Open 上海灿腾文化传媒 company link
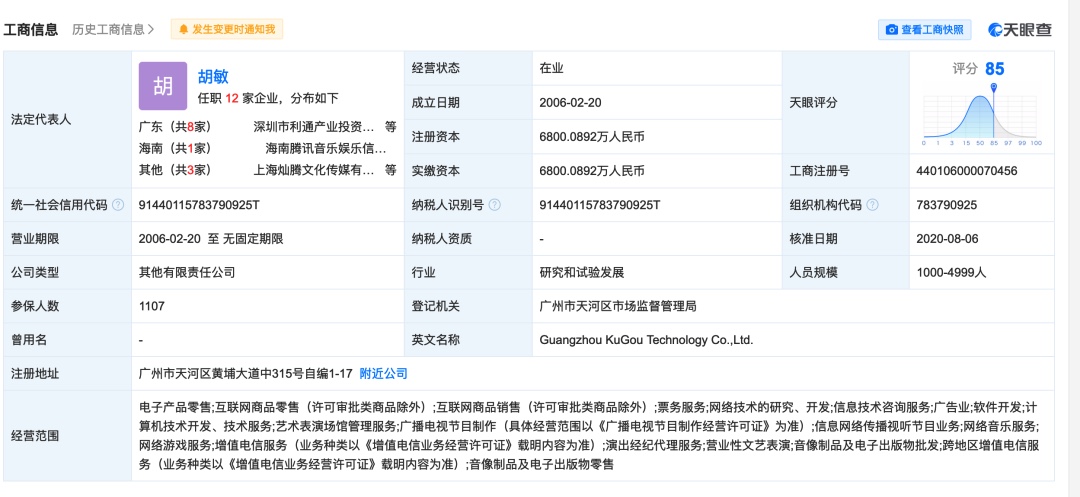This screenshot has width=1080, height=497. (x=314, y=169)
